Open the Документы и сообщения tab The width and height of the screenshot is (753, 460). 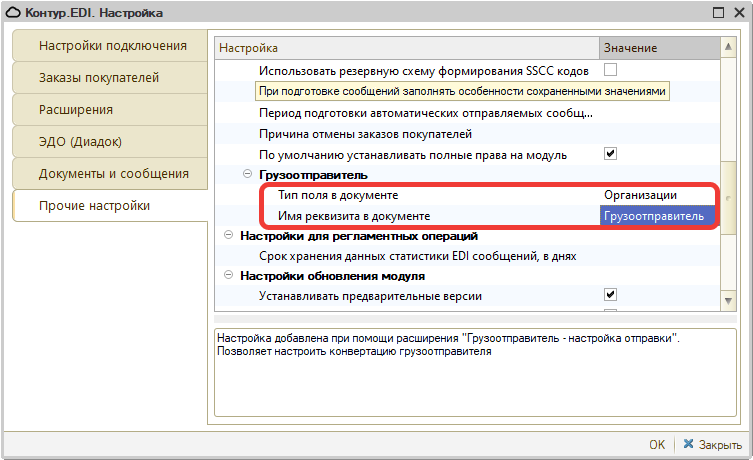coord(113,174)
